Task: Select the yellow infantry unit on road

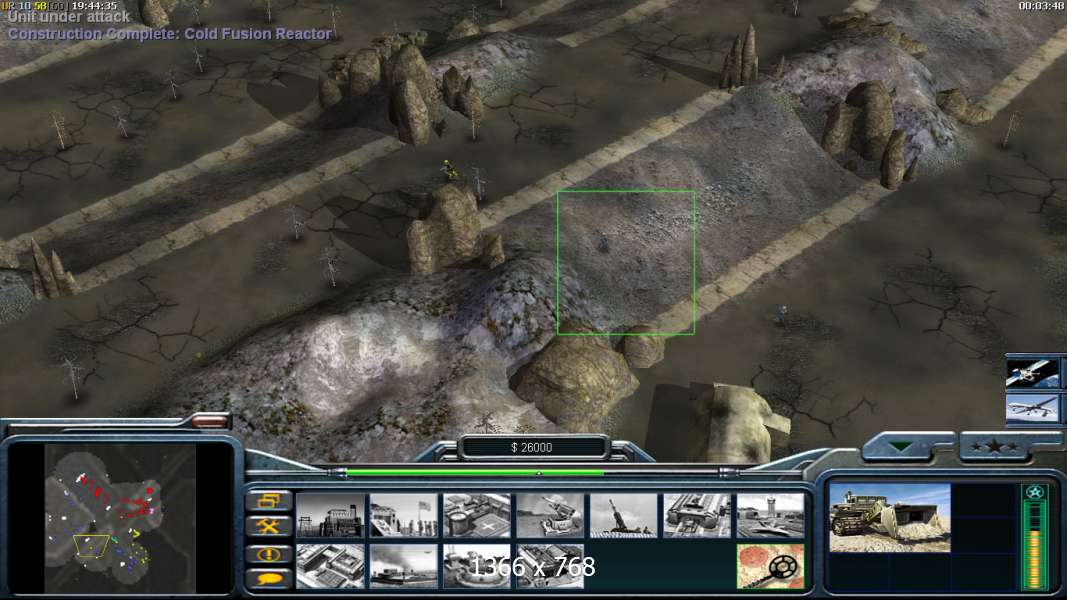Action: point(448,169)
